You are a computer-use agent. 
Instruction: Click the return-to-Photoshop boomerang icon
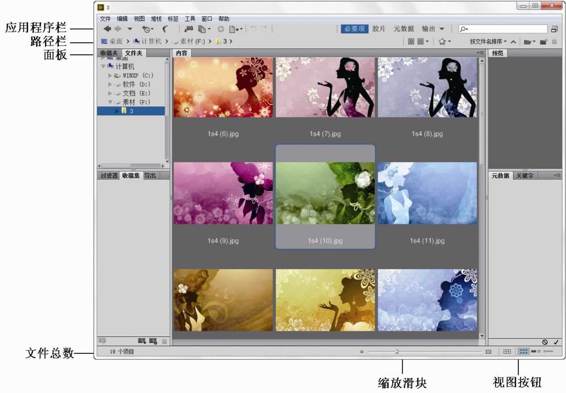165,29
